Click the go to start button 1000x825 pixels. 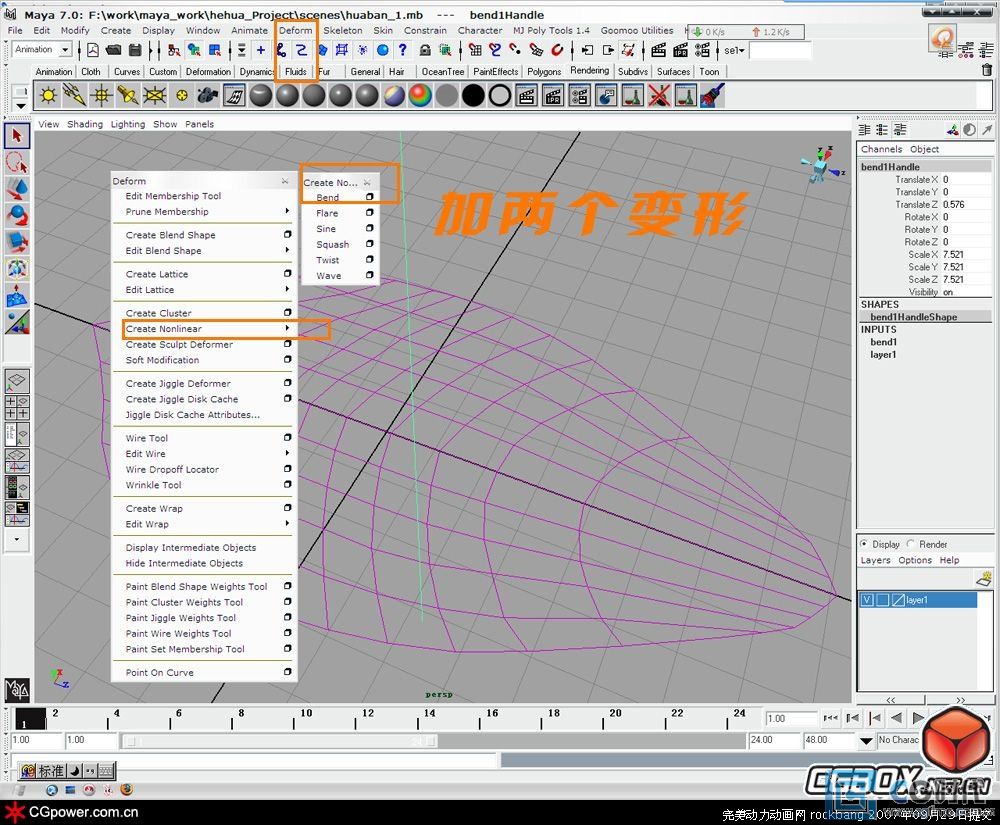(x=830, y=718)
